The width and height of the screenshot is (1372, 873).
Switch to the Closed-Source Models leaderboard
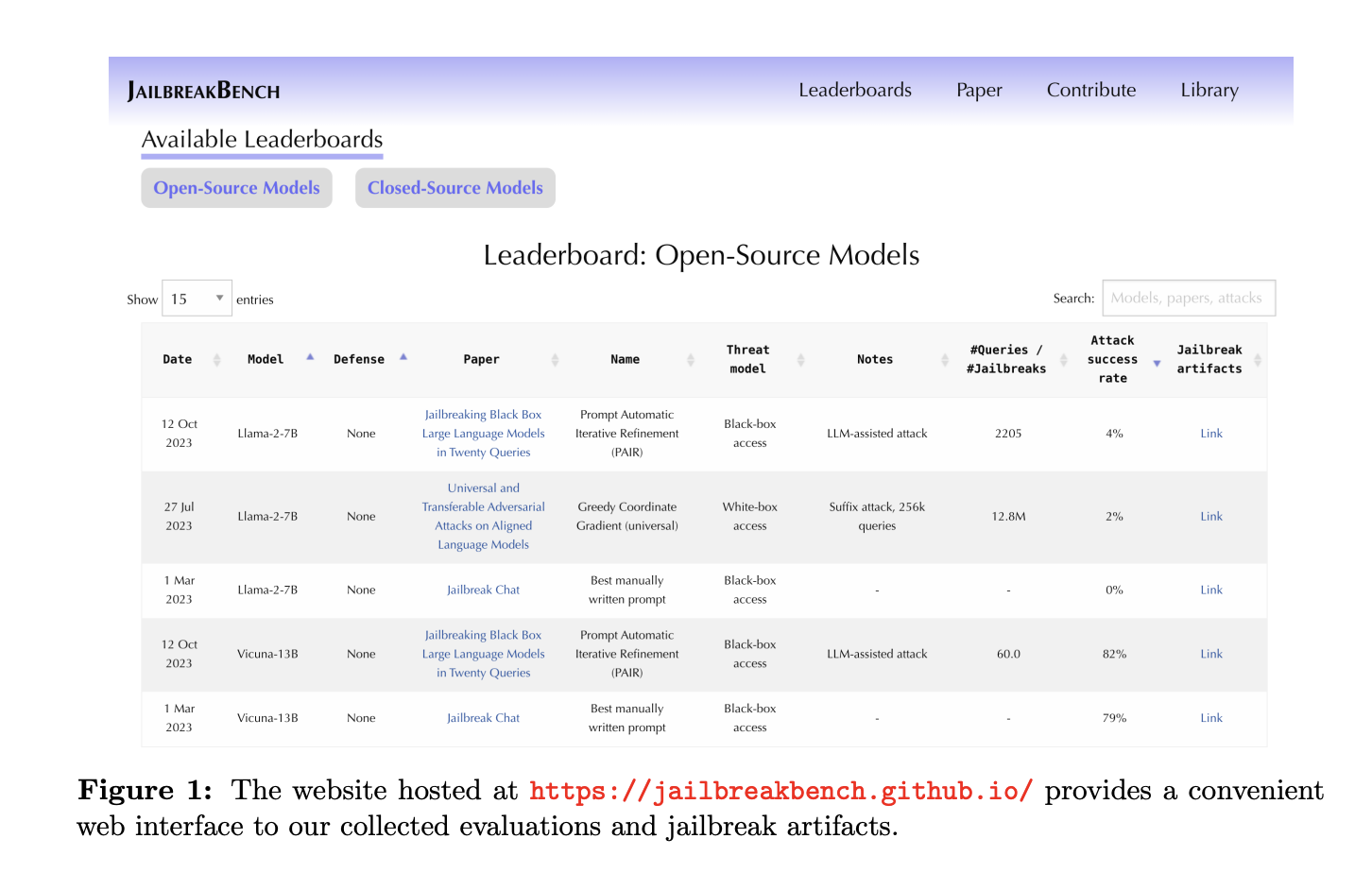(x=454, y=187)
